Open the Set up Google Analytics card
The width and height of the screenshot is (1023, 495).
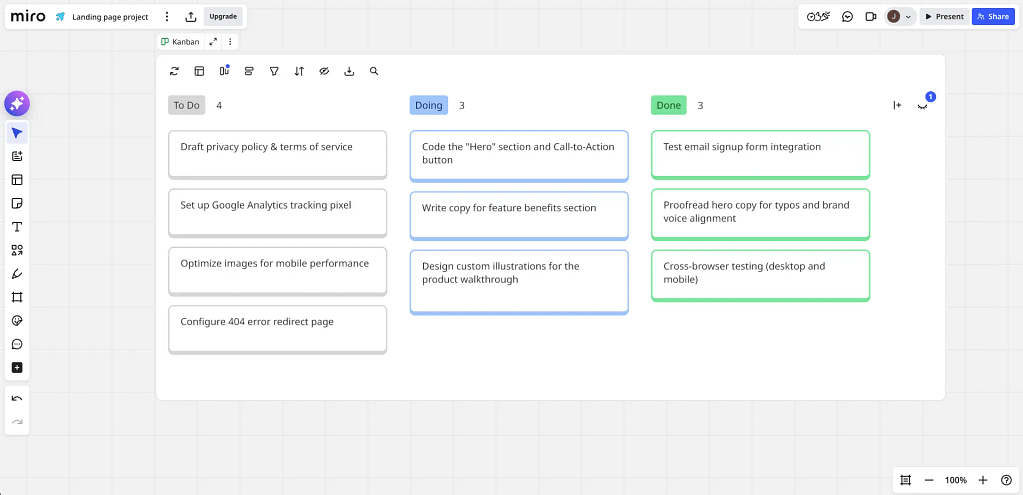[277, 213]
